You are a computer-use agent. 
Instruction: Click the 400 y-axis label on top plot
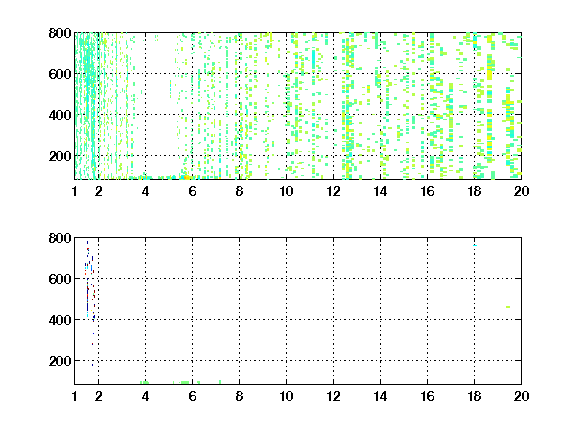point(60,115)
